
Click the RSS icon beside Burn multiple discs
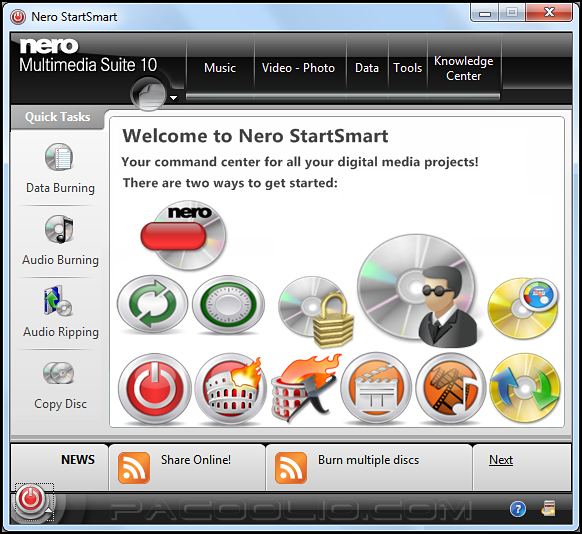[291, 468]
